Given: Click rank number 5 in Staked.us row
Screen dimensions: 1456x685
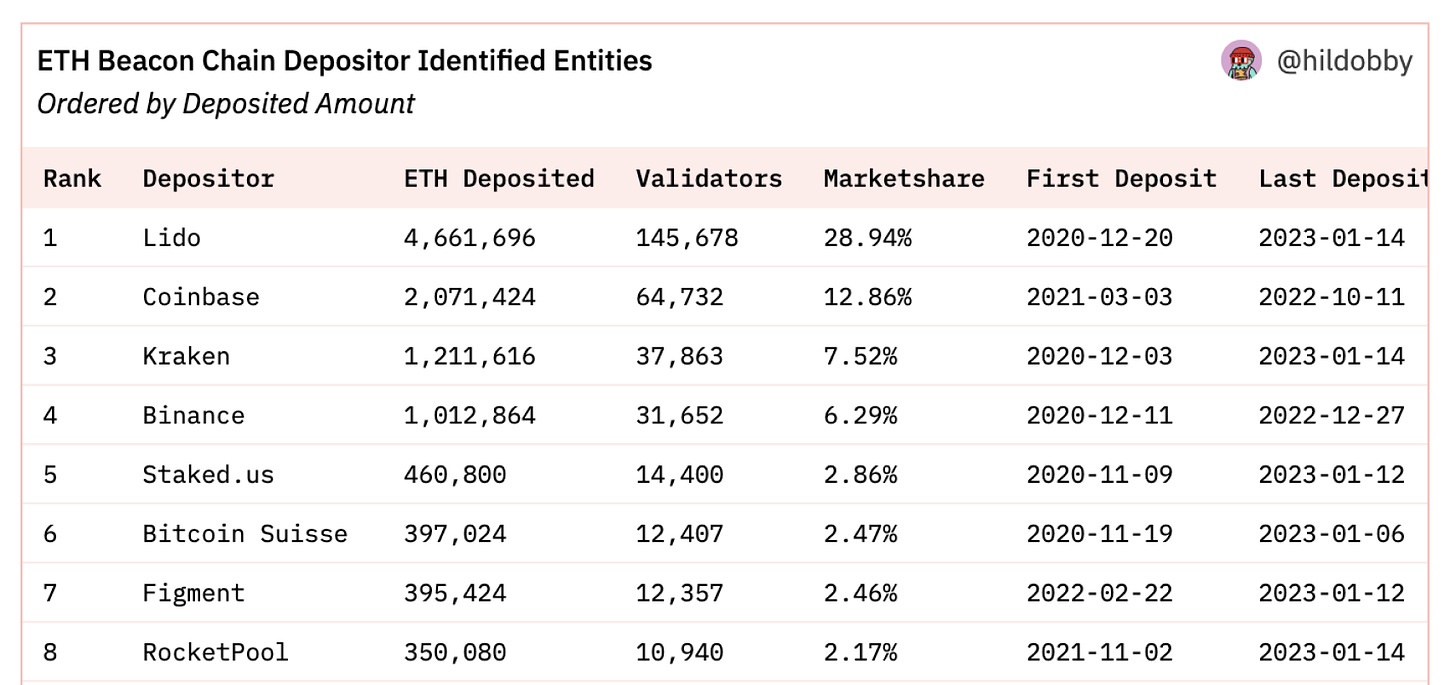Looking at the screenshot, I should 50,474.
